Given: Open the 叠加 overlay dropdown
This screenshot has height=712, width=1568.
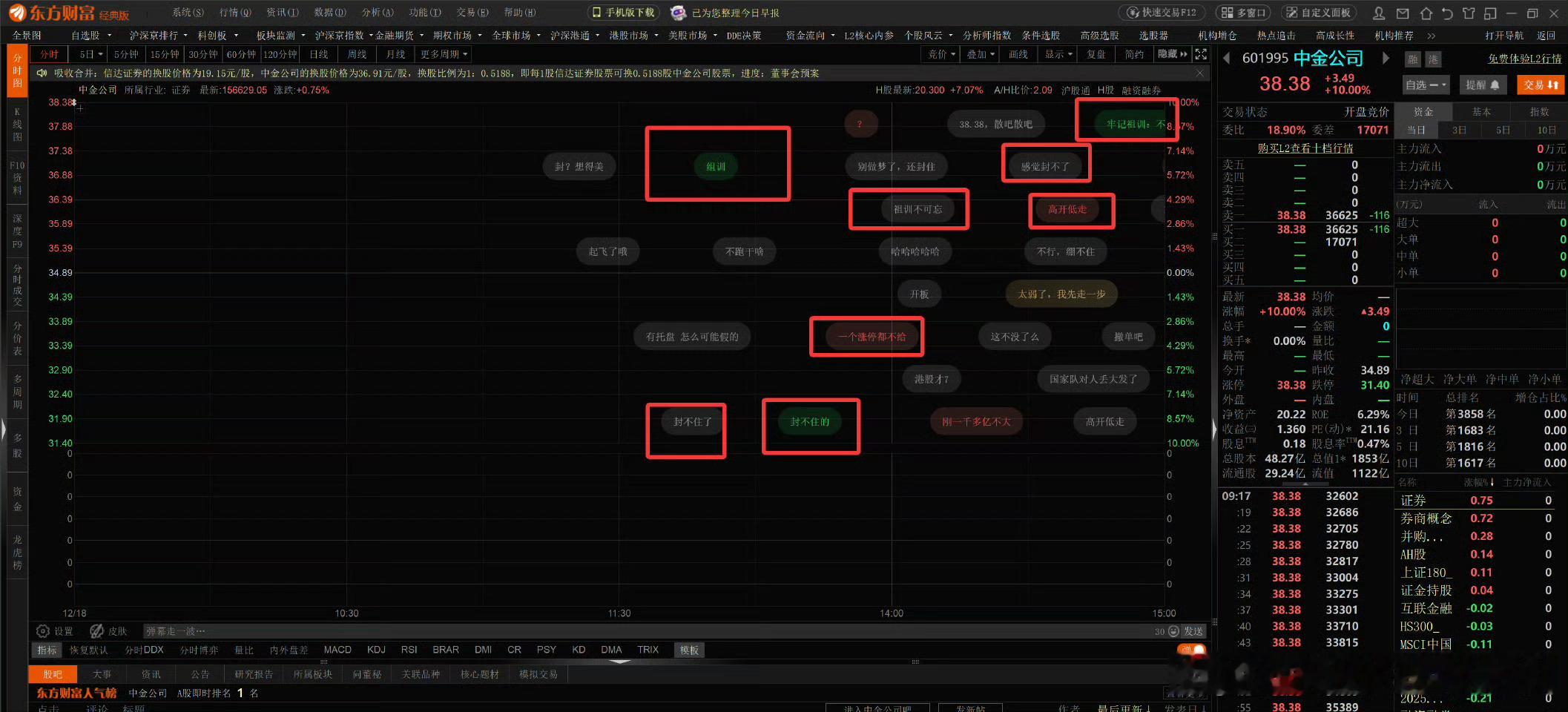Looking at the screenshot, I should [x=980, y=54].
